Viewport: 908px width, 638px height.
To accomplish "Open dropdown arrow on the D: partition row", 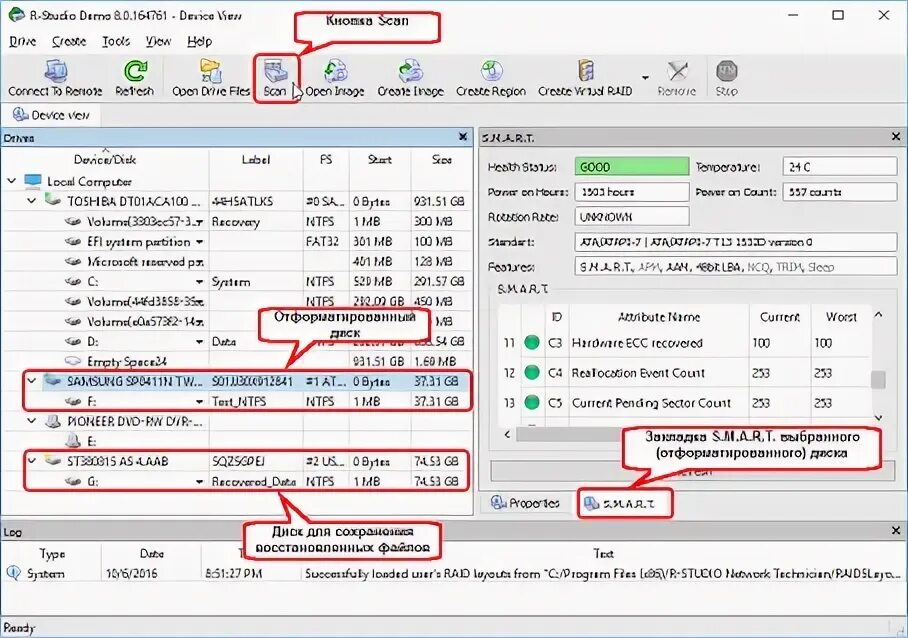I will (x=199, y=342).
